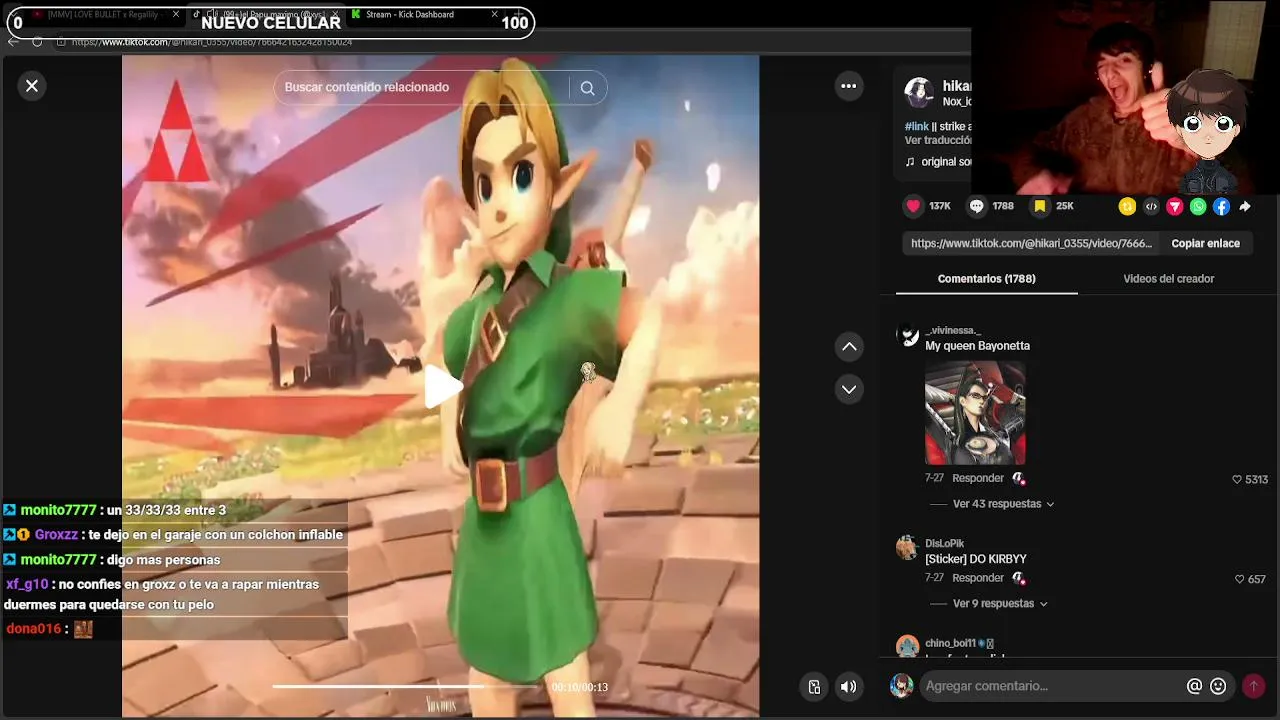Click the Agregar comentario input field
Viewport: 1280px width, 720px height.
[x=1050, y=686]
